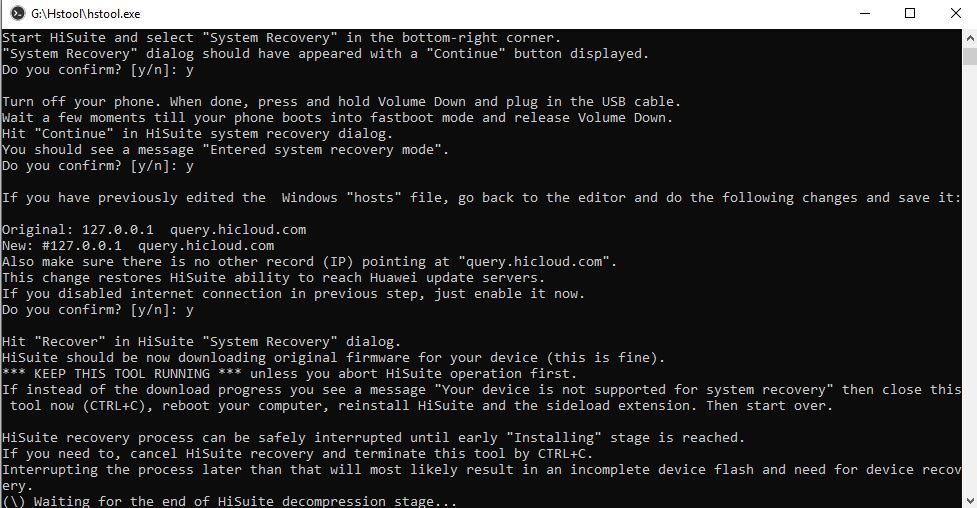Image resolution: width=977 pixels, height=508 pixels.
Task: Click the "New: #127.0.0.1 query.hicloud.com" line
Action: [138, 246]
